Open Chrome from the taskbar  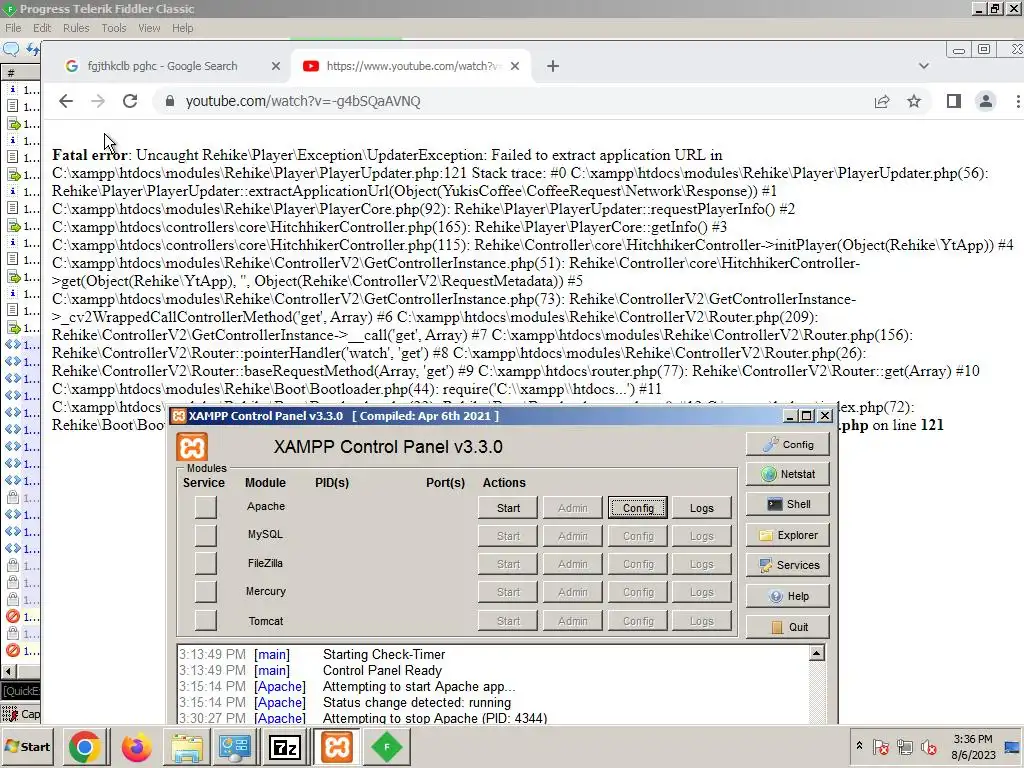click(84, 747)
